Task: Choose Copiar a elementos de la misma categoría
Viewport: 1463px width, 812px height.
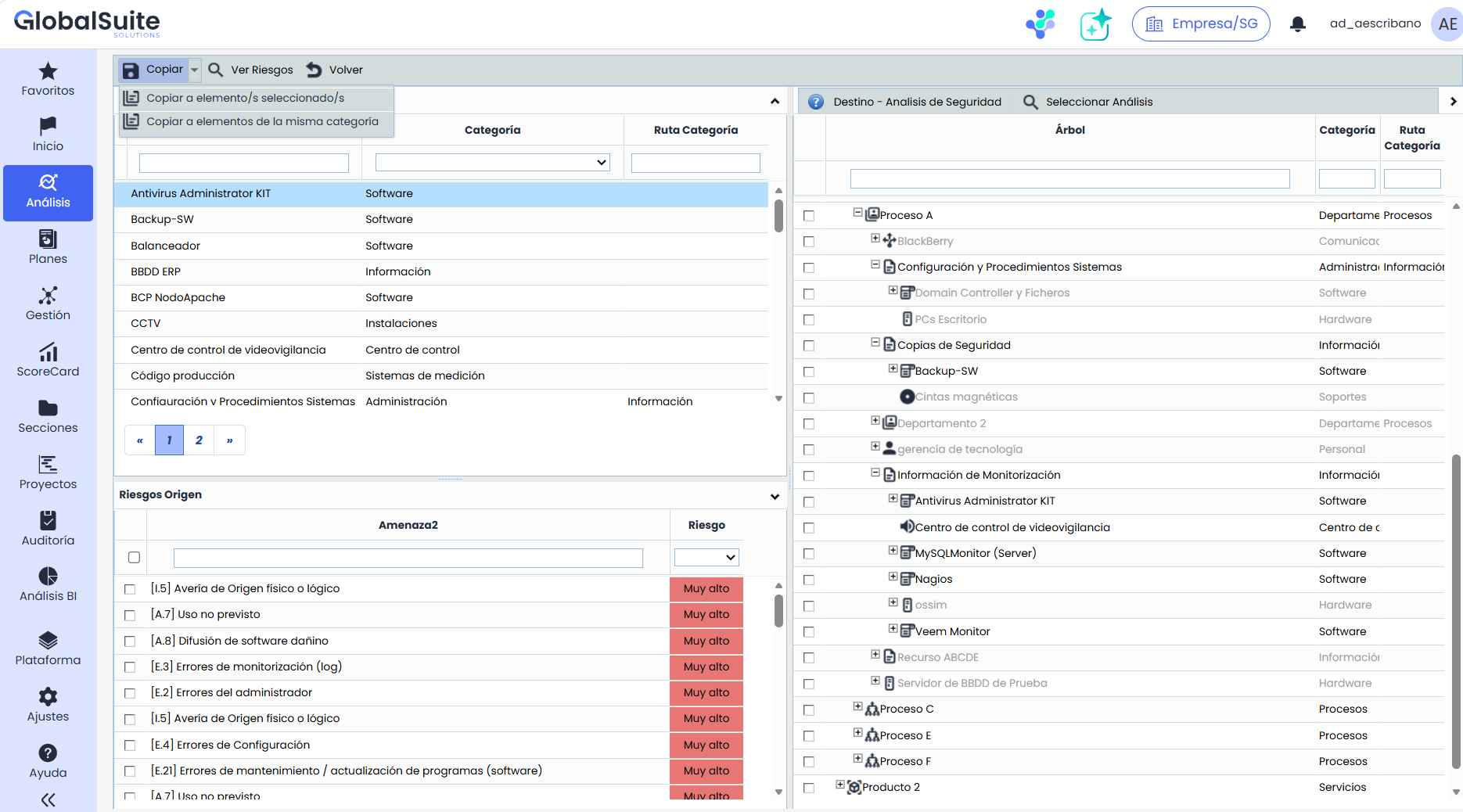Action: click(x=262, y=121)
